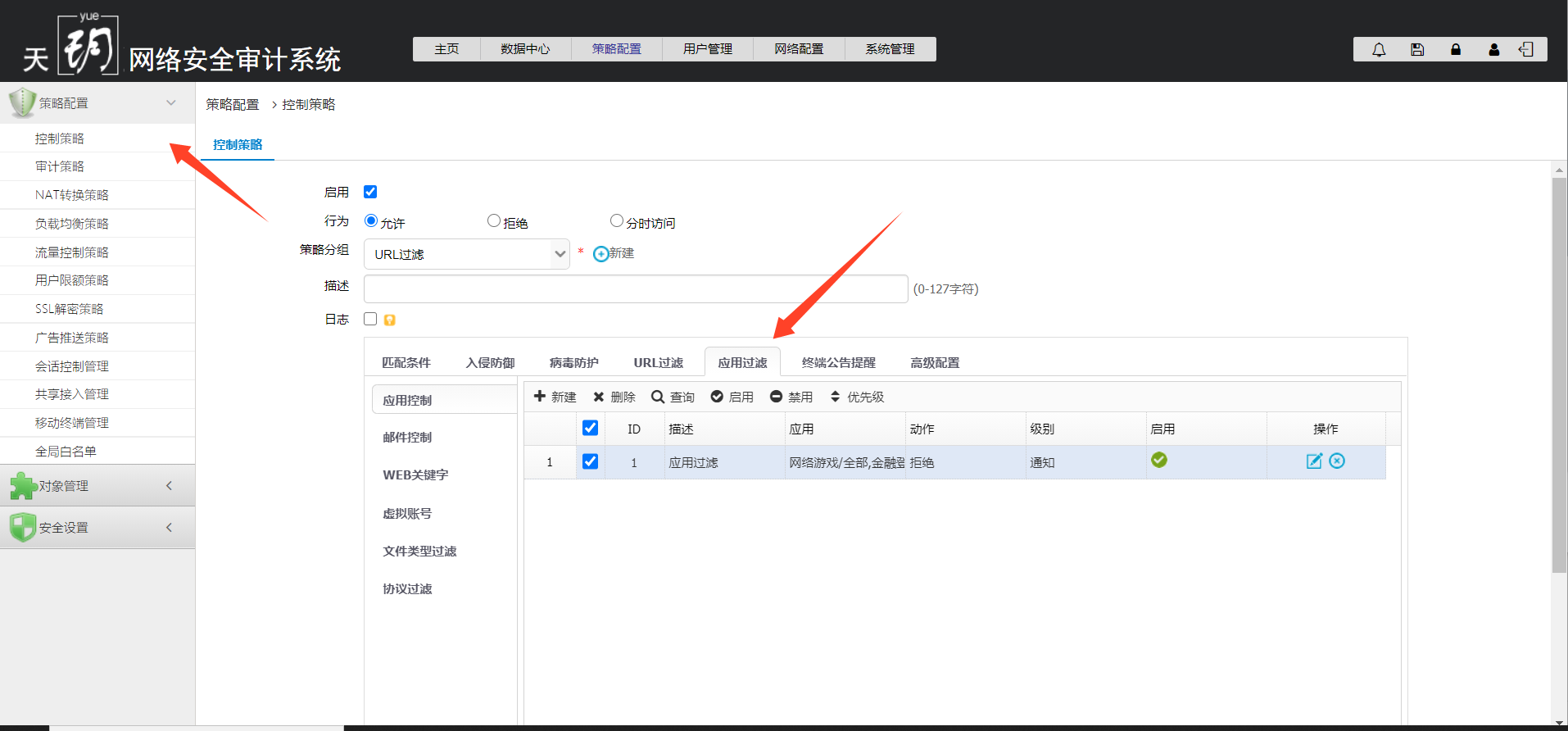The image size is (1568, 731).
Task: Toggle the 启用 checkbox
Action: tap(370, 192)
